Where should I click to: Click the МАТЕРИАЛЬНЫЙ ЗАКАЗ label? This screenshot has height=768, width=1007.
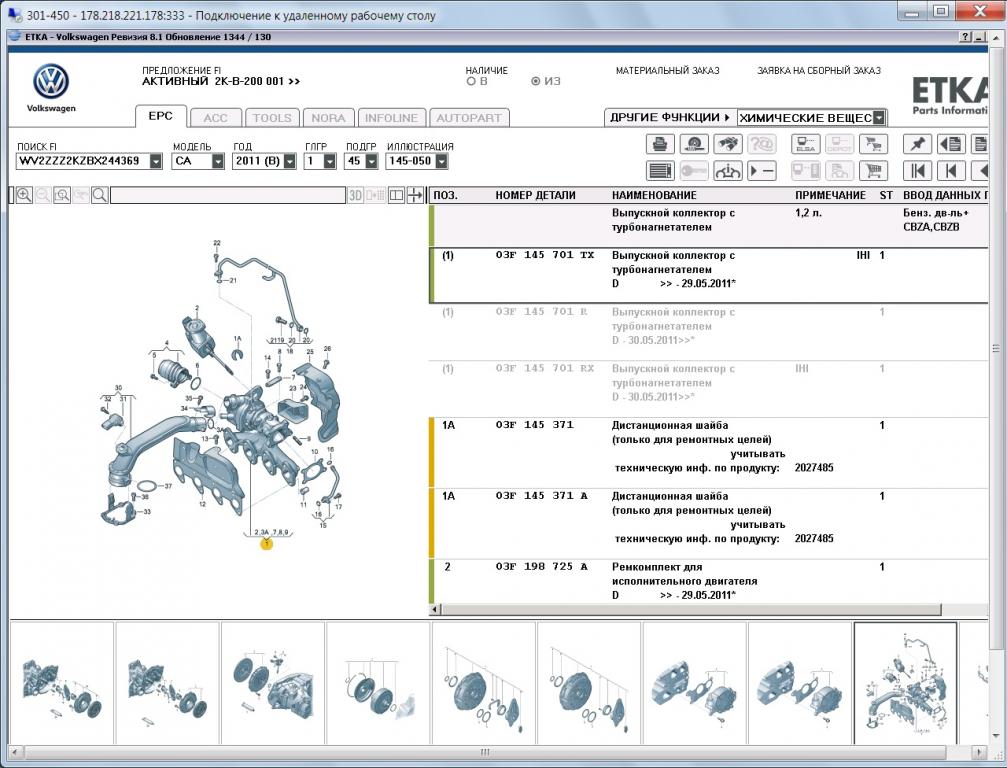point(667,71)
